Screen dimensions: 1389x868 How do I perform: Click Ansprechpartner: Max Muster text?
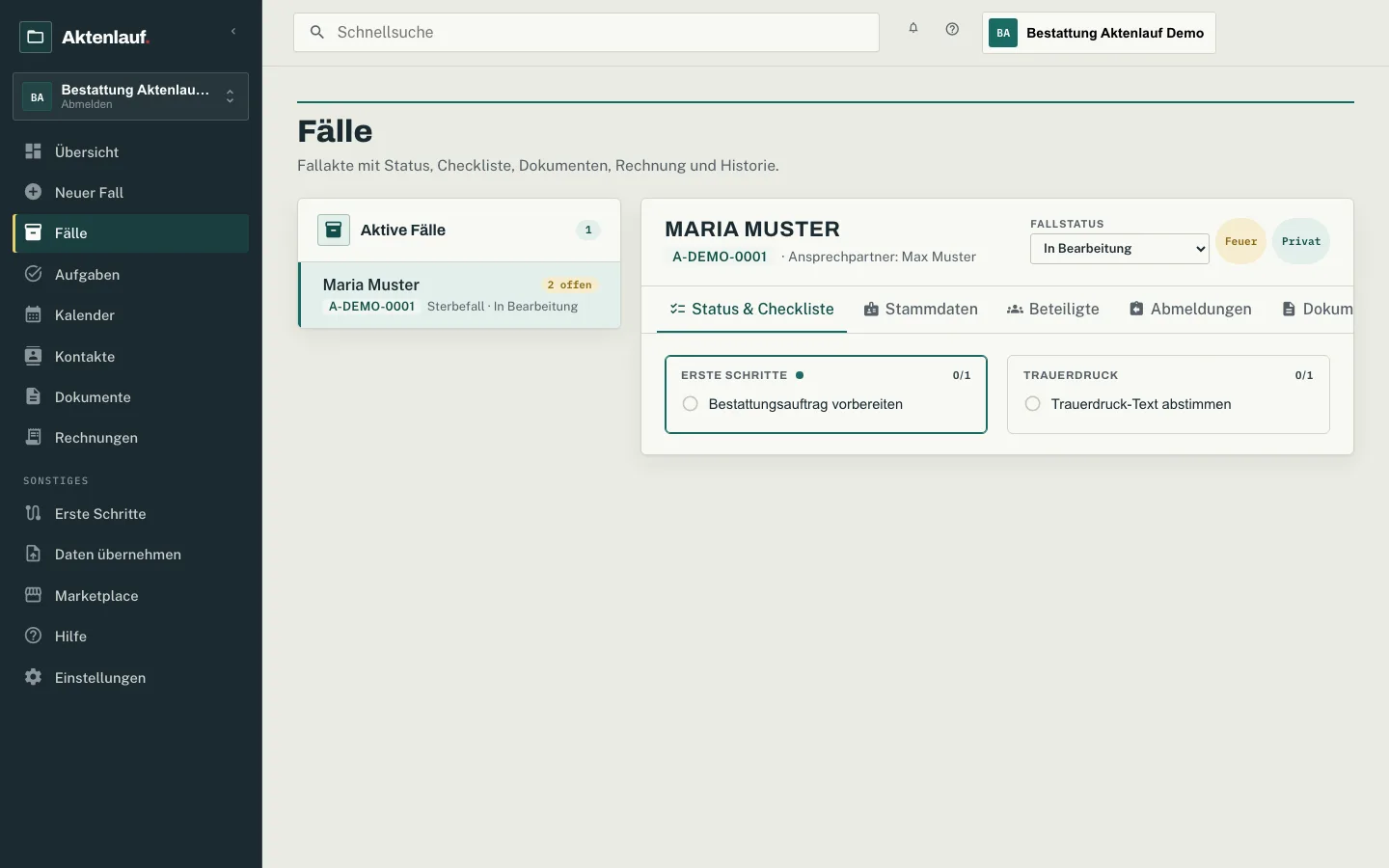[882, 257]
